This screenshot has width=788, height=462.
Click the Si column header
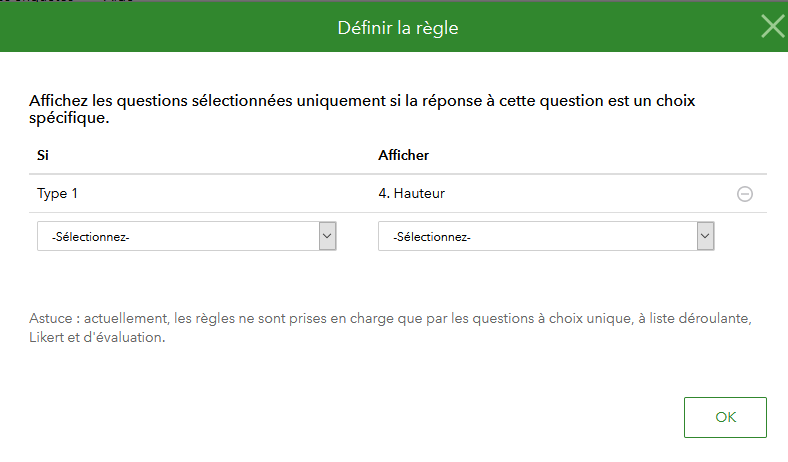(43, 155)
